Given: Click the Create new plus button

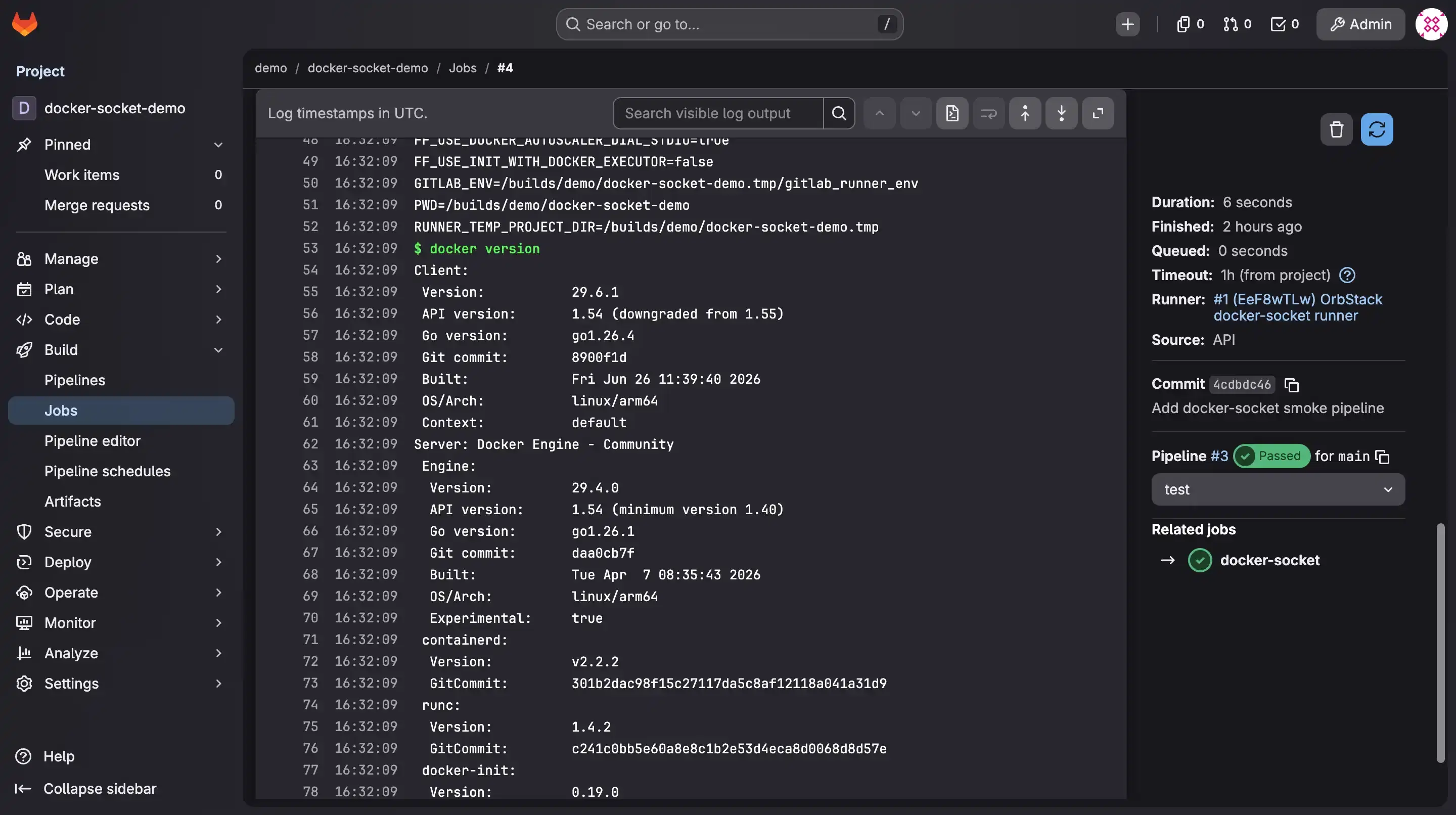Looking at the screenshot, I should (1127, 24).
